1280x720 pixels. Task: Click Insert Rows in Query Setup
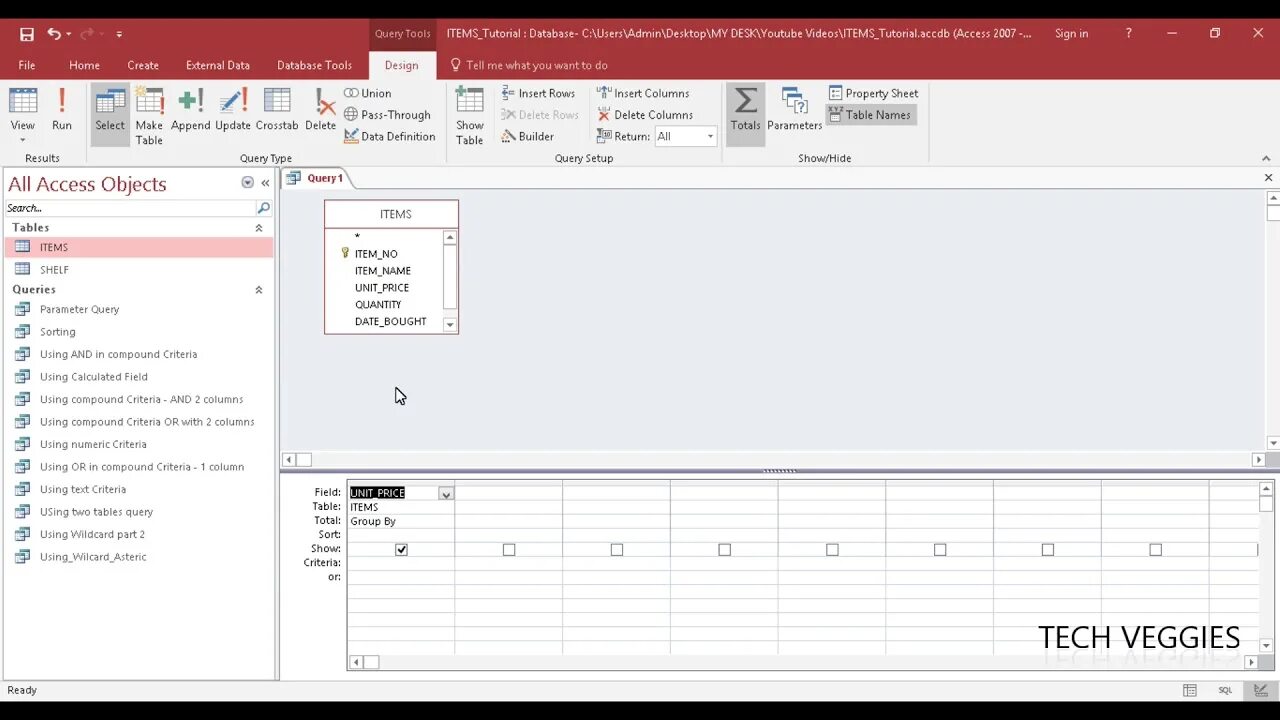(x=538, y=93)
